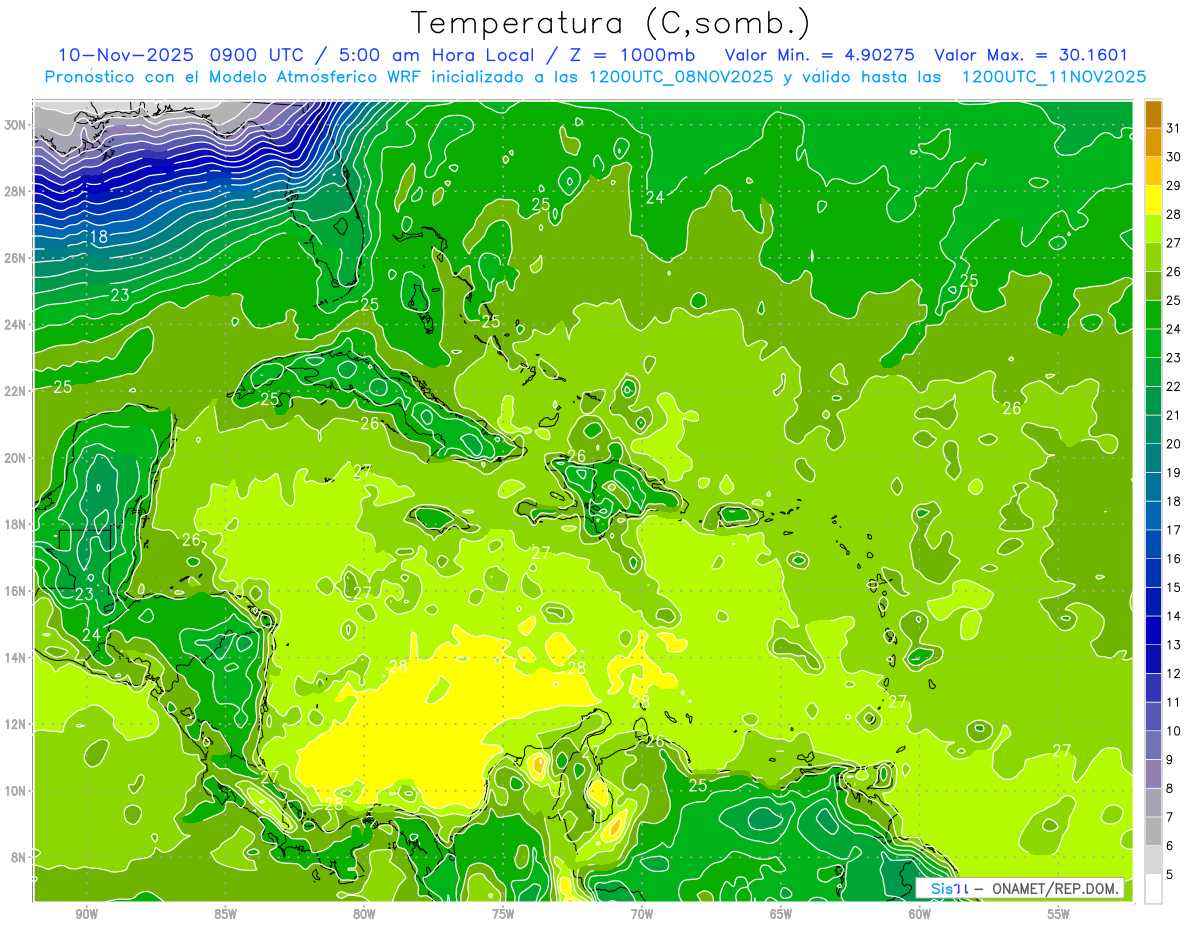Click the "12N" latitude label
Image resolution: width=1200 pixels, height=927 pixels.
16,724
